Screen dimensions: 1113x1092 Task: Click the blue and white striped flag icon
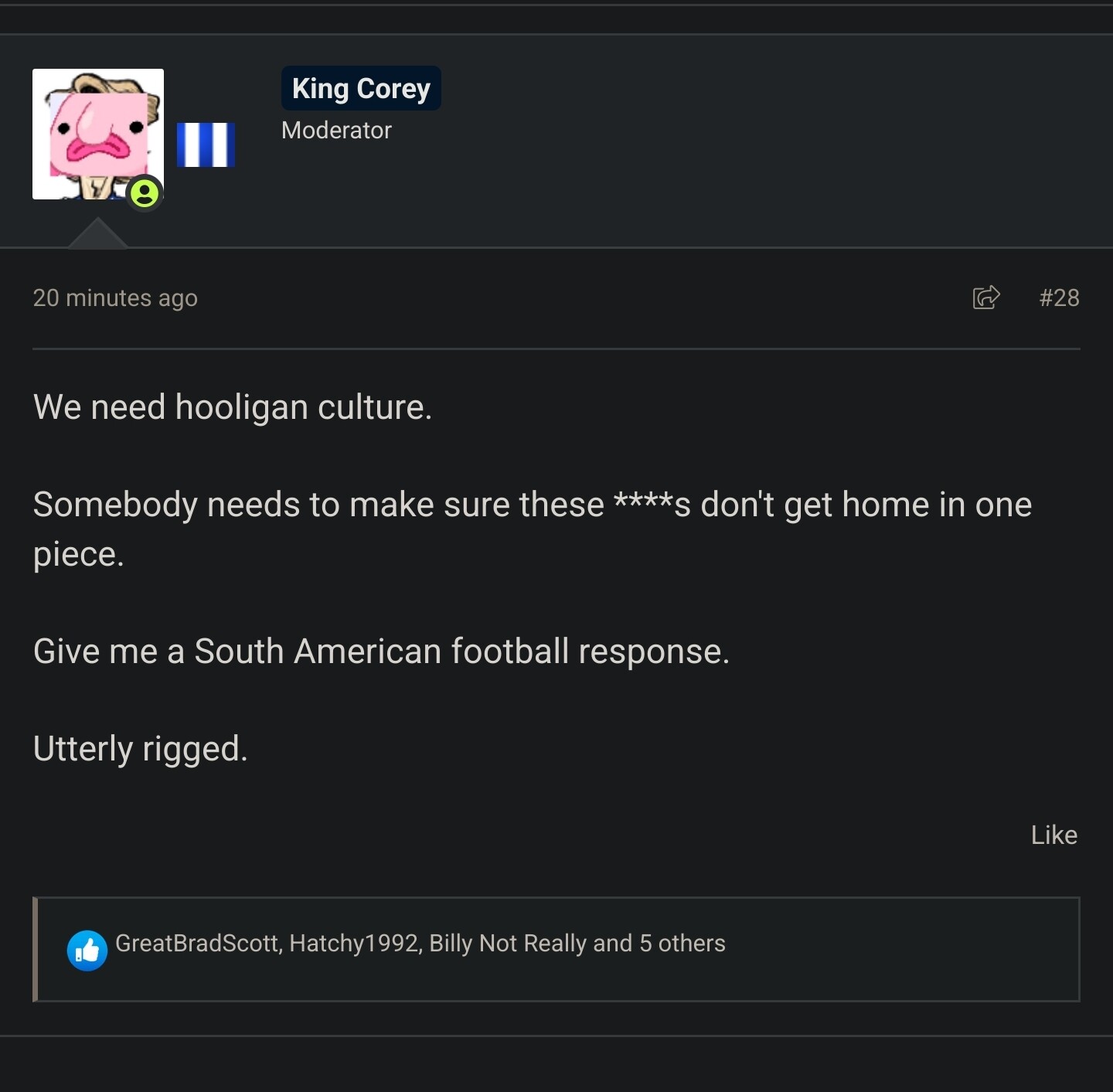(x=206, y=145)
